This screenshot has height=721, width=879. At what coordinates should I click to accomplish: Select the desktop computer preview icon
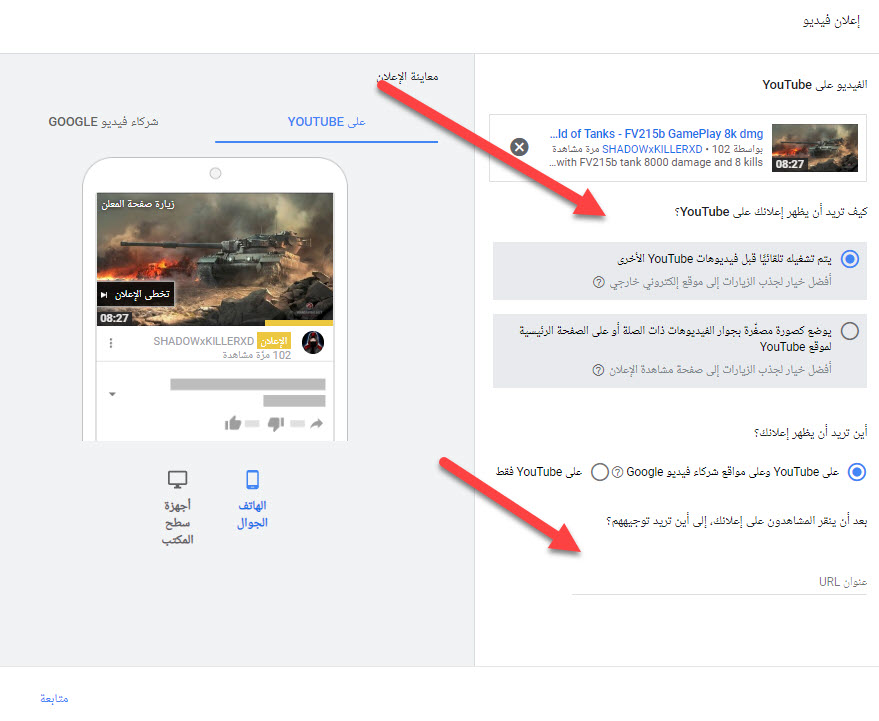click(x=177, y=480)
